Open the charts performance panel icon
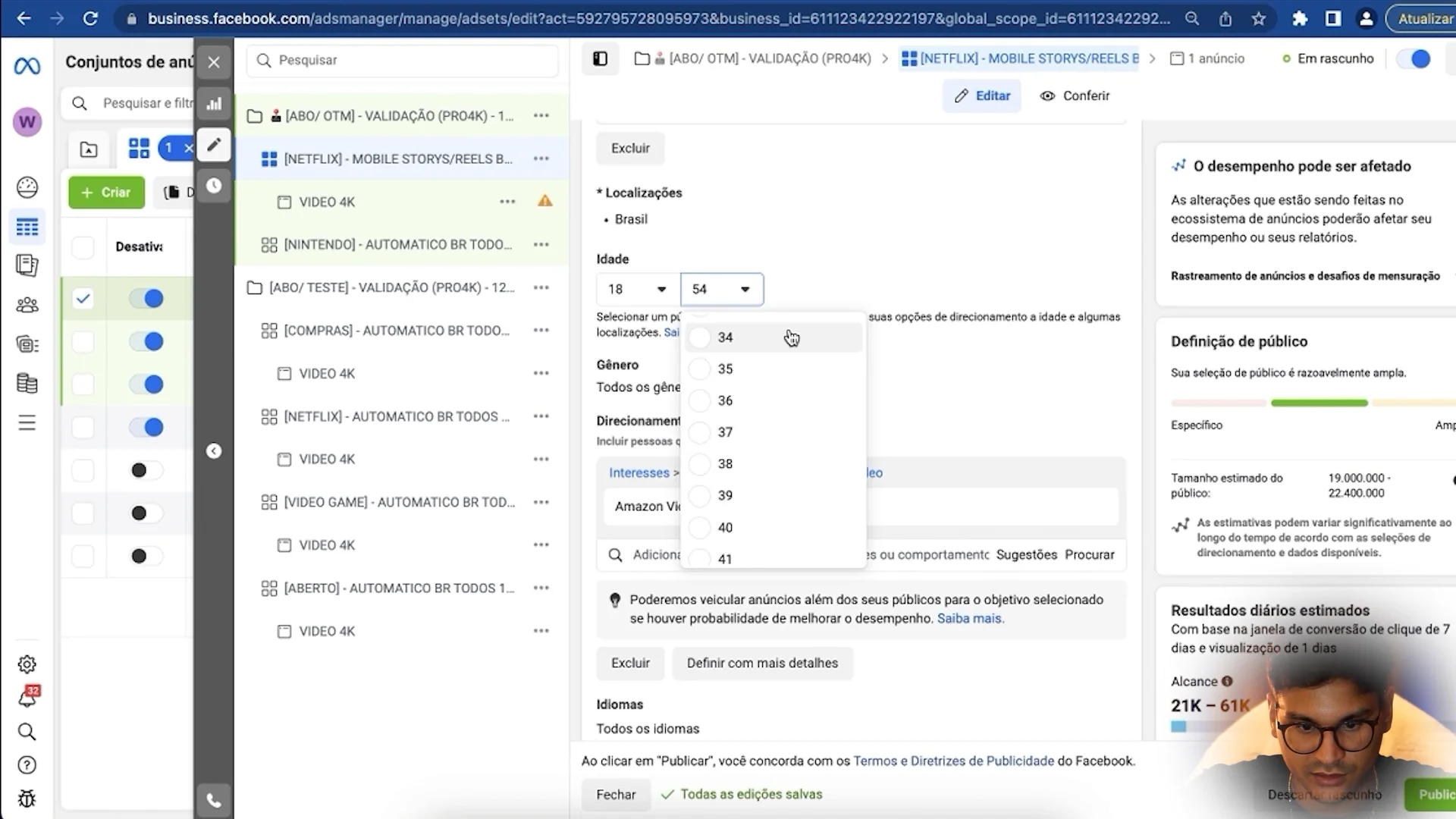Image resolution: width=1456 pixels, height=819 pixels. (x=214, y=104)
